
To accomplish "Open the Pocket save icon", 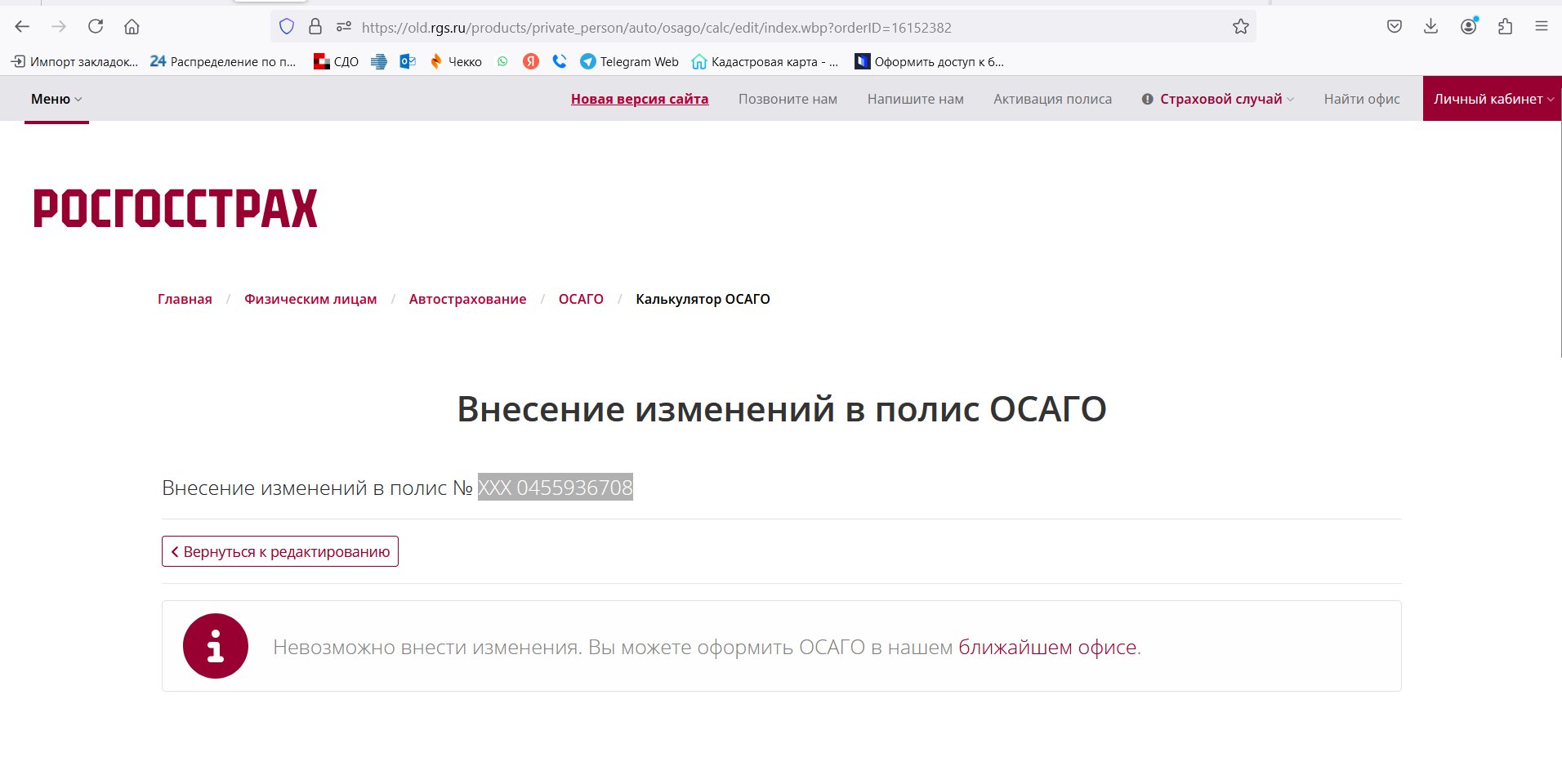I will point(1395,27).
